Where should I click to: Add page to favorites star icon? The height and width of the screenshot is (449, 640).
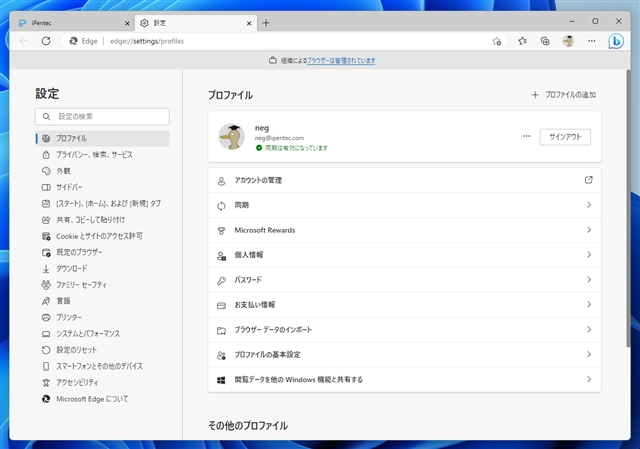click(x=497, y=41)
